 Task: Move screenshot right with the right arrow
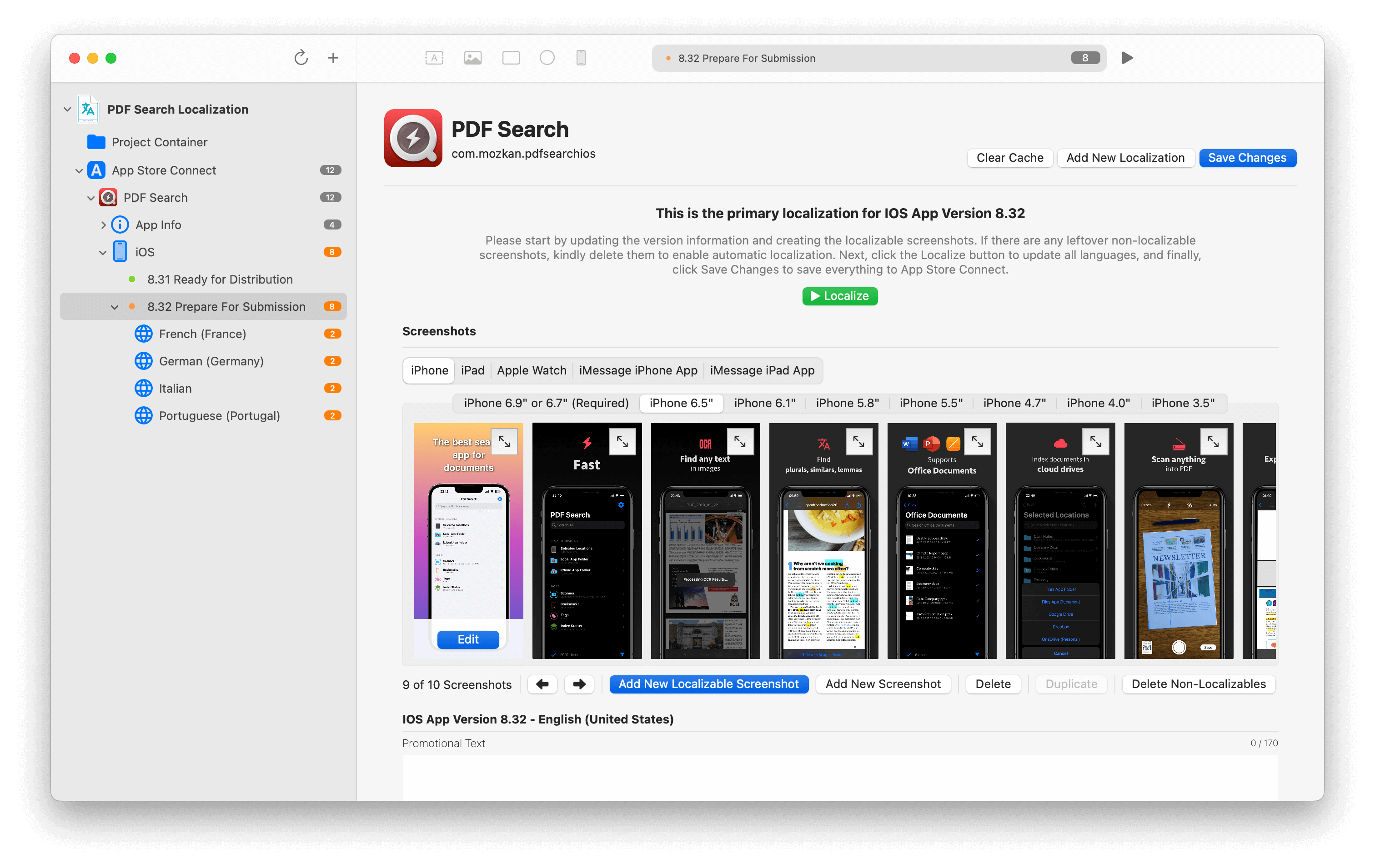point(579,684)
